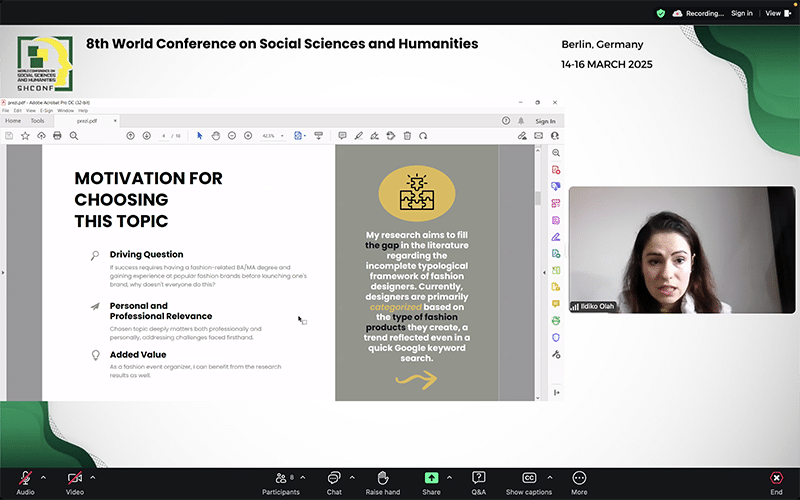Click the red End meeting icon

tap(776, 479)
